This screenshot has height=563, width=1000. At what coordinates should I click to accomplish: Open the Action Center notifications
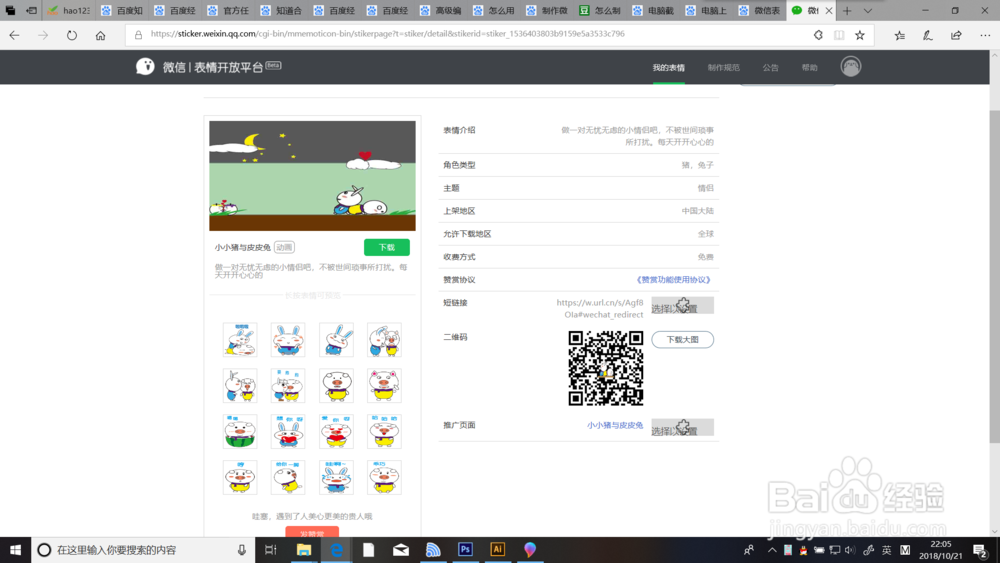pos(981,550)
